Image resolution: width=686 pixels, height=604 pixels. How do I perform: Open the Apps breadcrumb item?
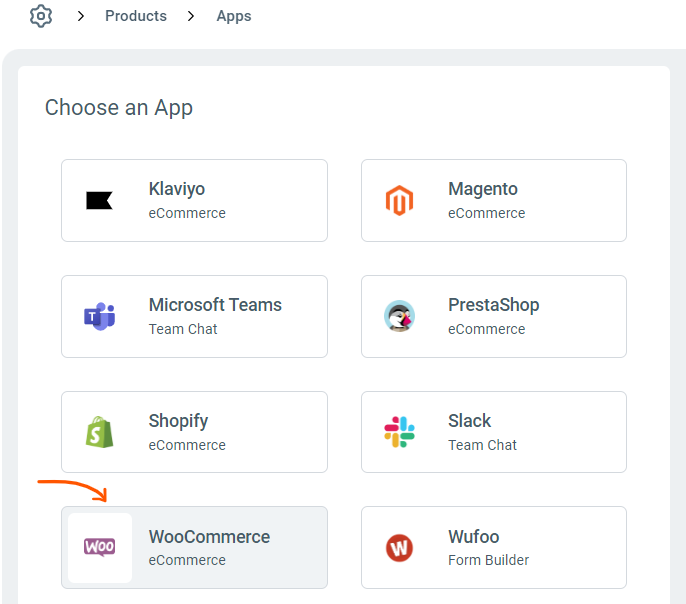(x=234, y=16)
